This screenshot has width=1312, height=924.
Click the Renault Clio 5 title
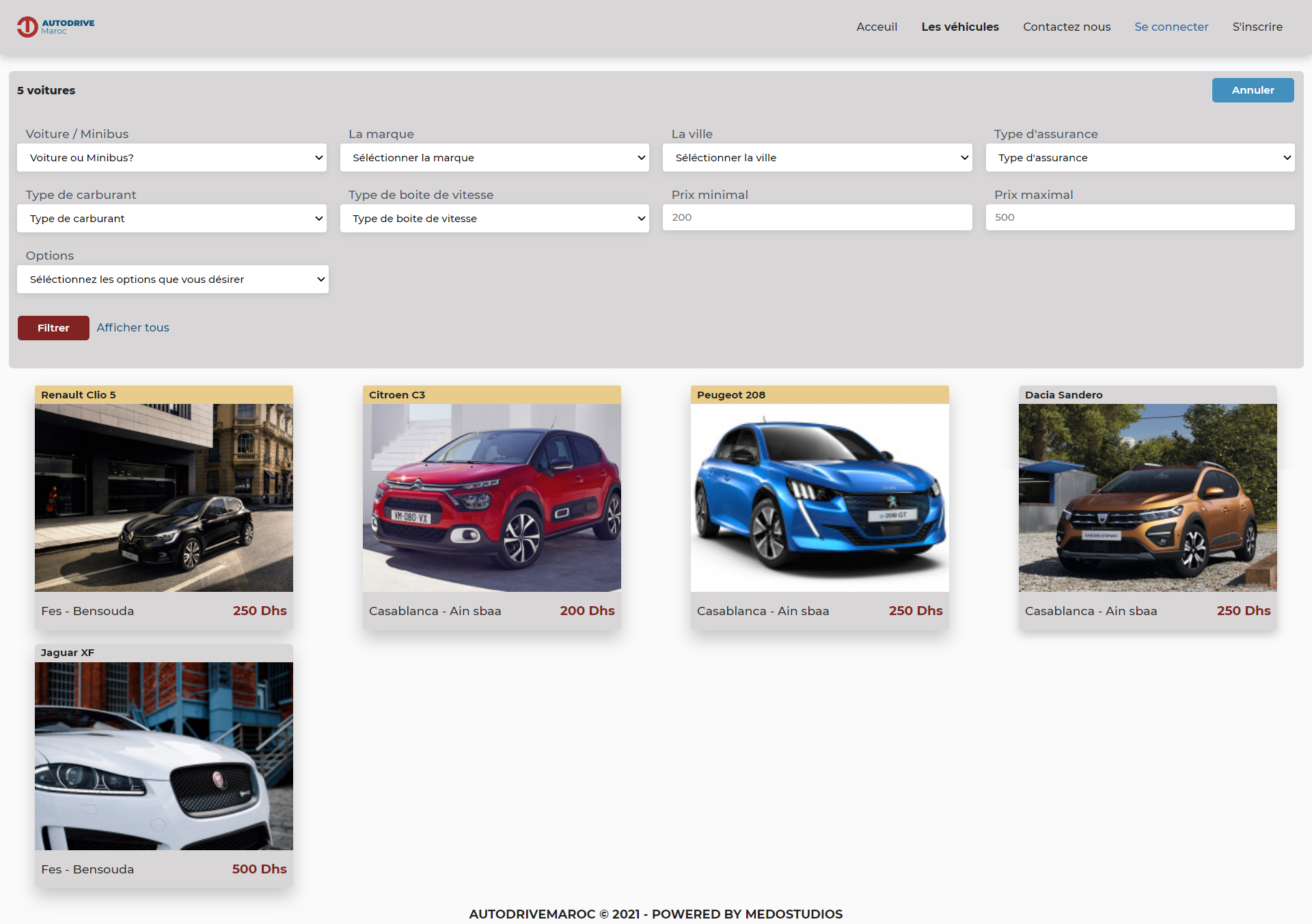point(79,395)
